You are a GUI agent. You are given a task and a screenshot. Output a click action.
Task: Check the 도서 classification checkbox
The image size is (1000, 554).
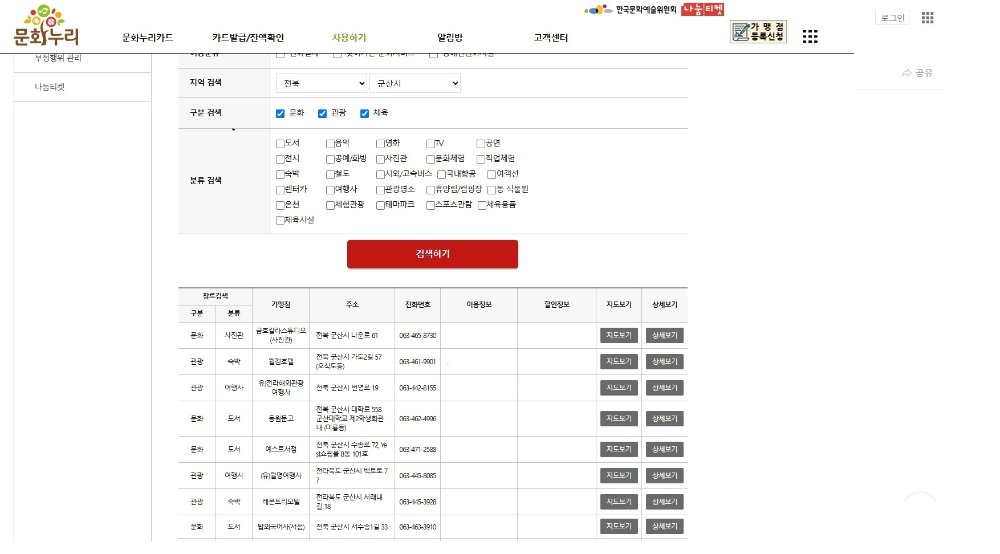point(280,143)
